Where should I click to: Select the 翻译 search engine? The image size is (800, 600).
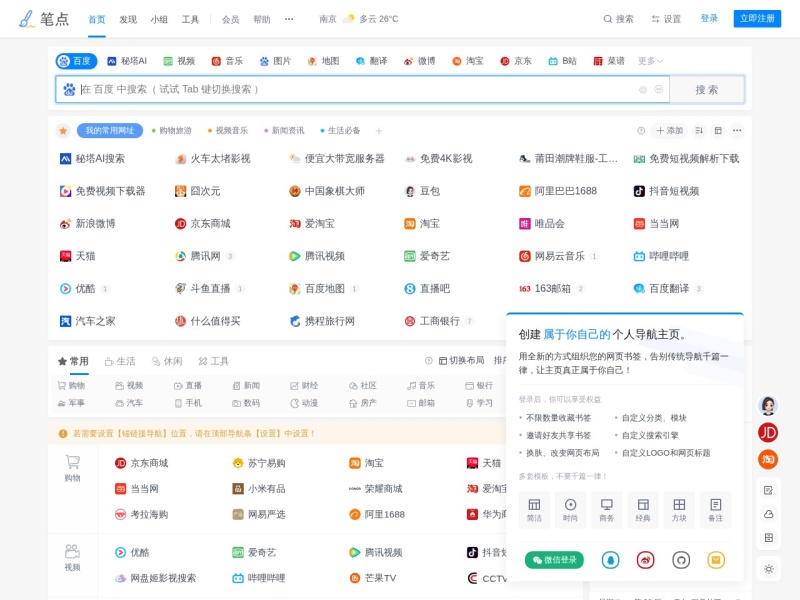(371, 61)
